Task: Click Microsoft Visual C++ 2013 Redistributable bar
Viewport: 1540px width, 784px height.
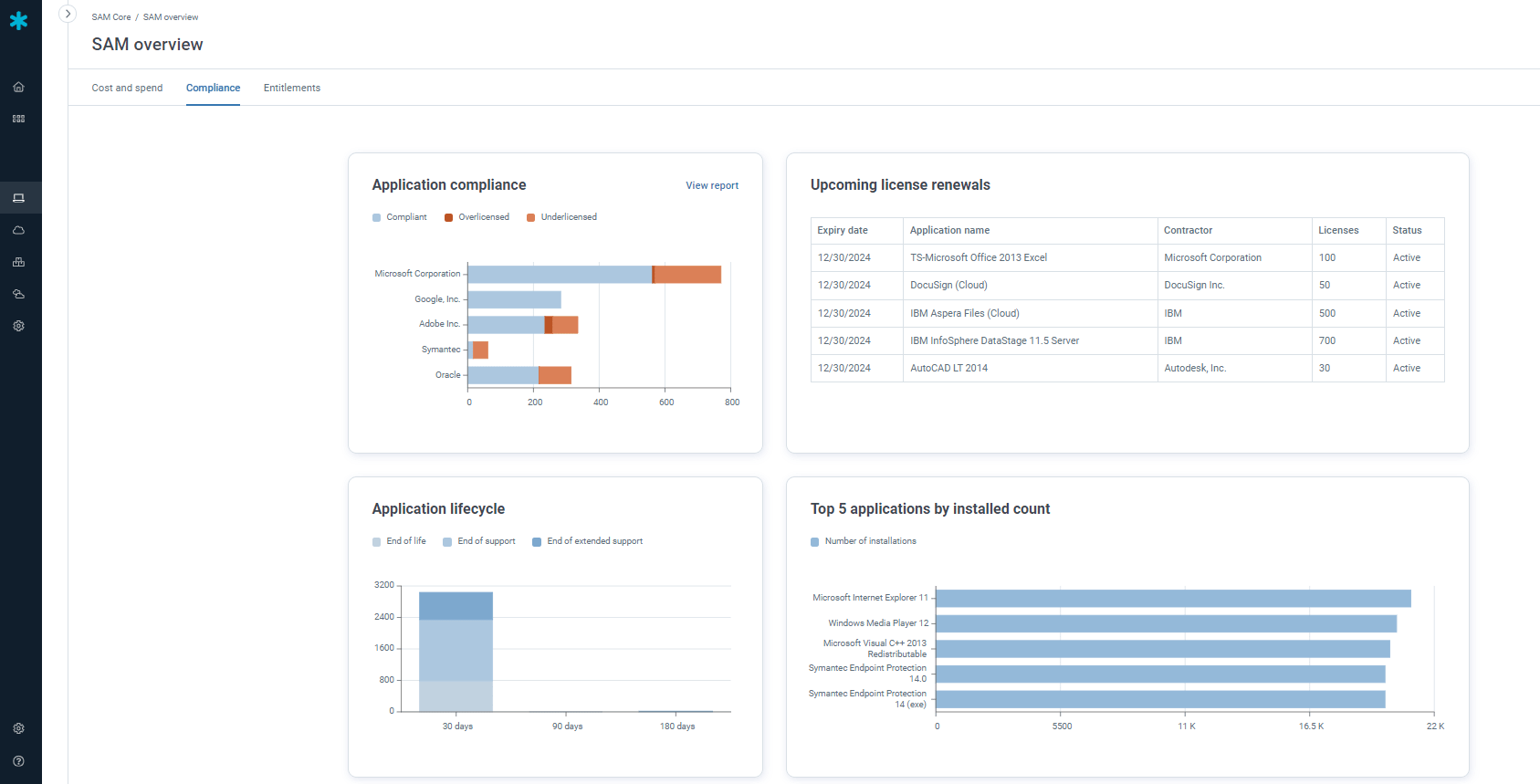Action: 1163,649
